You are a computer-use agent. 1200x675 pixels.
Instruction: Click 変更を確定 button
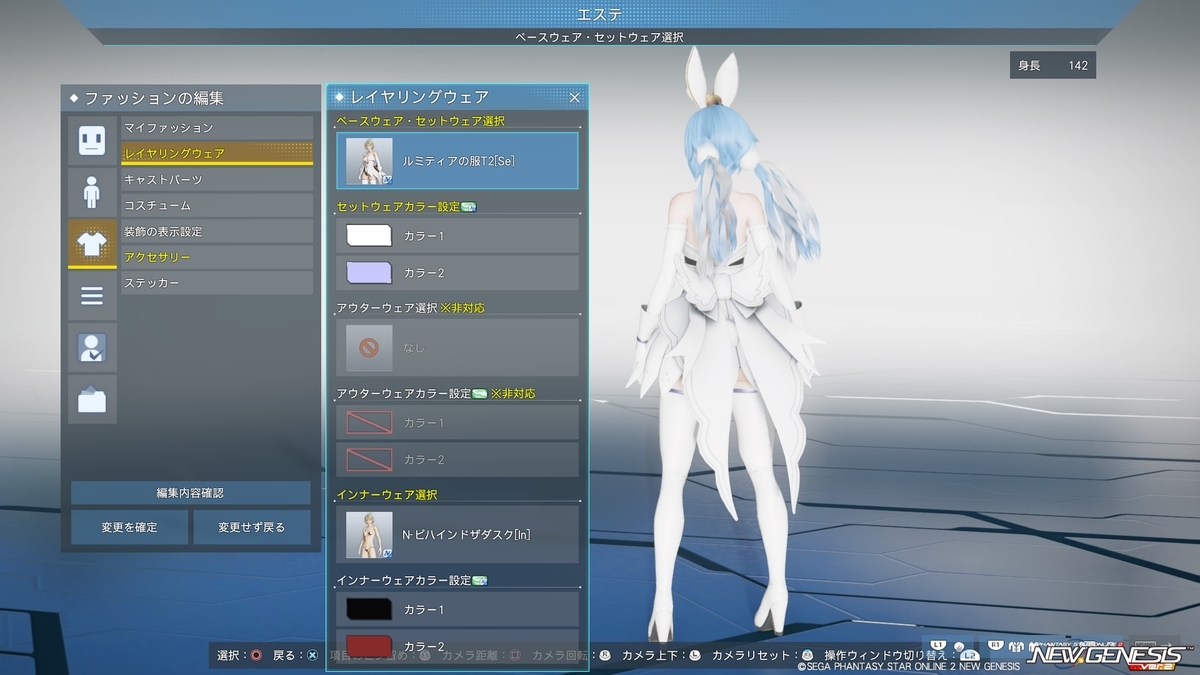(129, 527)
